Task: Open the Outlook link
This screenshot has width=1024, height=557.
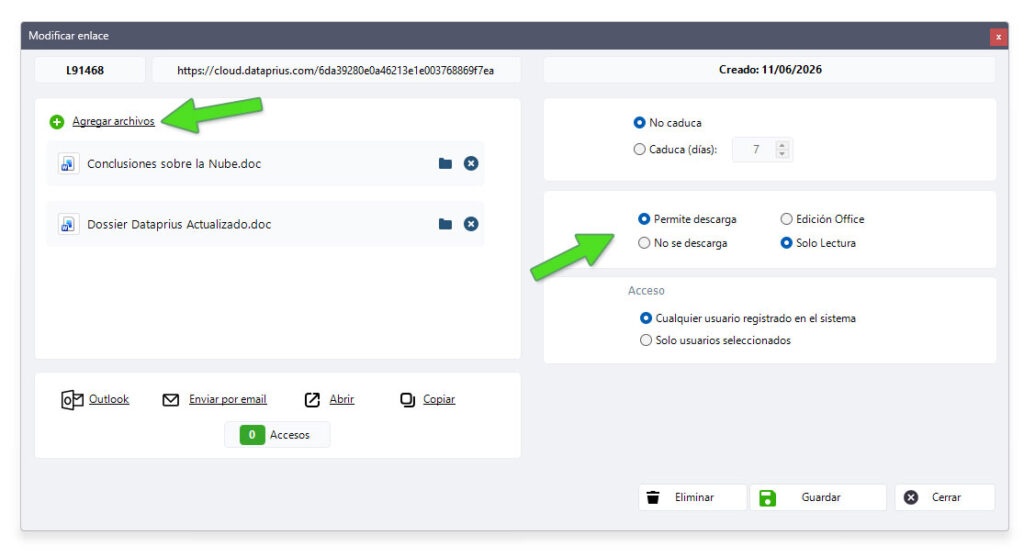Action: [x=109, y=399]
